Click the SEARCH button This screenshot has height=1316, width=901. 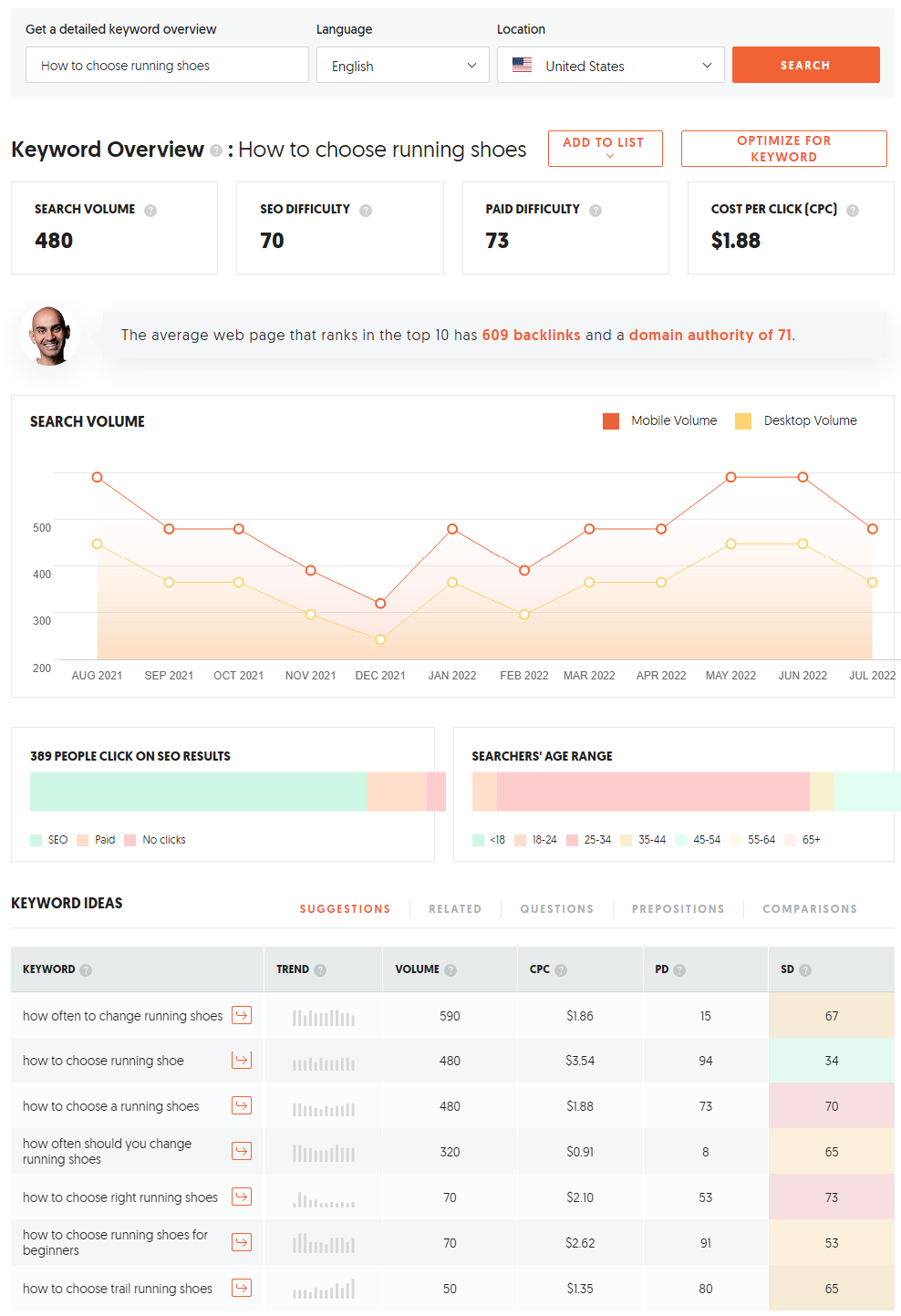[x=805, y=65]
